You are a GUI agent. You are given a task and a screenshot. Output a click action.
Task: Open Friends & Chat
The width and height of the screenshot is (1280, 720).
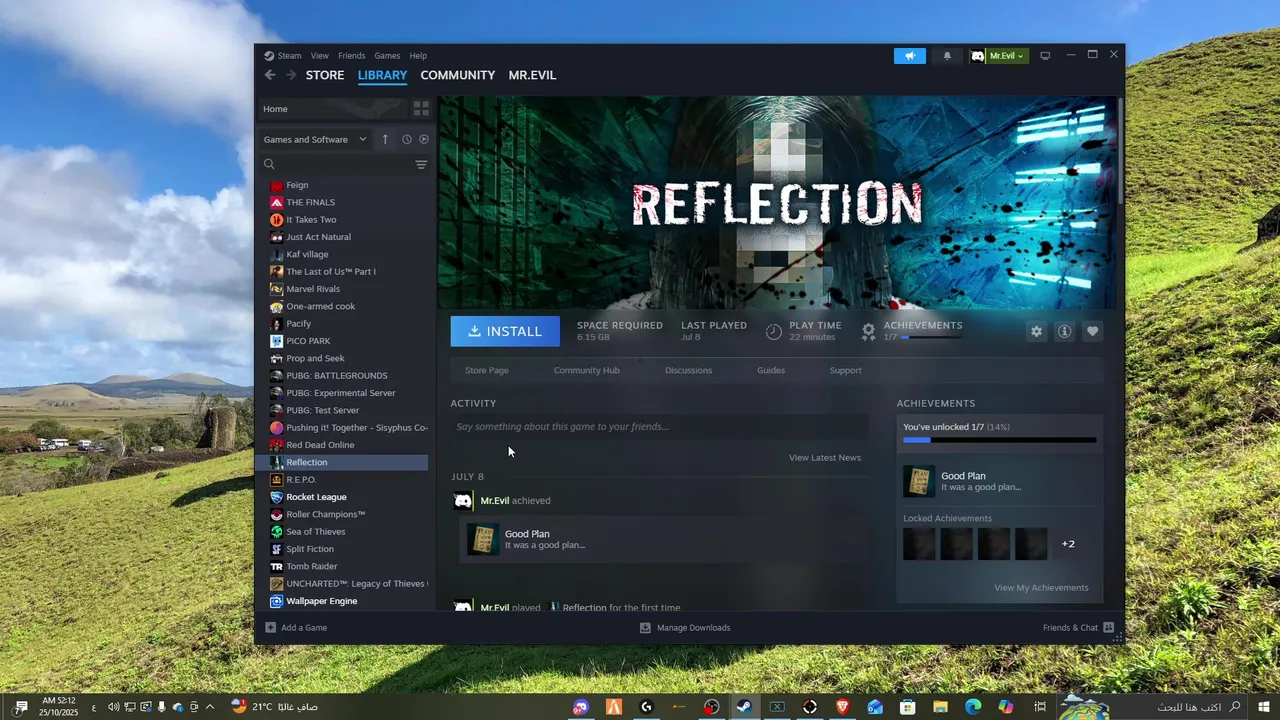[1078, 628]
